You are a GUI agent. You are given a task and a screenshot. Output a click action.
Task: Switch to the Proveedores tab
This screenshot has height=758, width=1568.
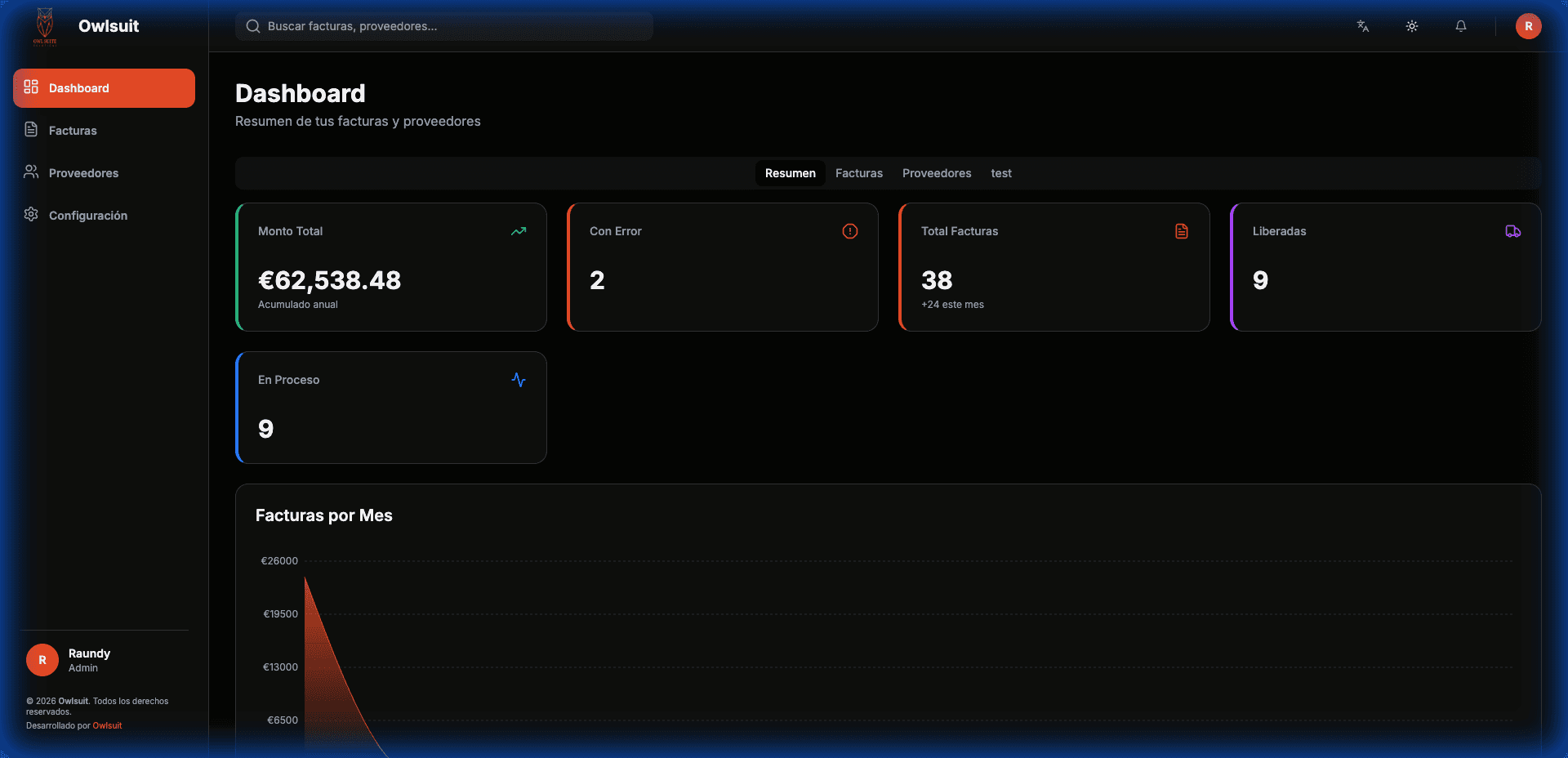click(x=936, y=173)
